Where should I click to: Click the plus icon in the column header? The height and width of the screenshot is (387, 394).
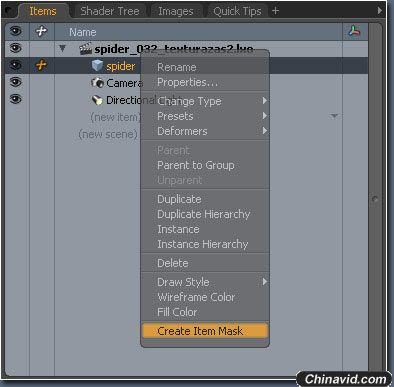click(41, 31)
